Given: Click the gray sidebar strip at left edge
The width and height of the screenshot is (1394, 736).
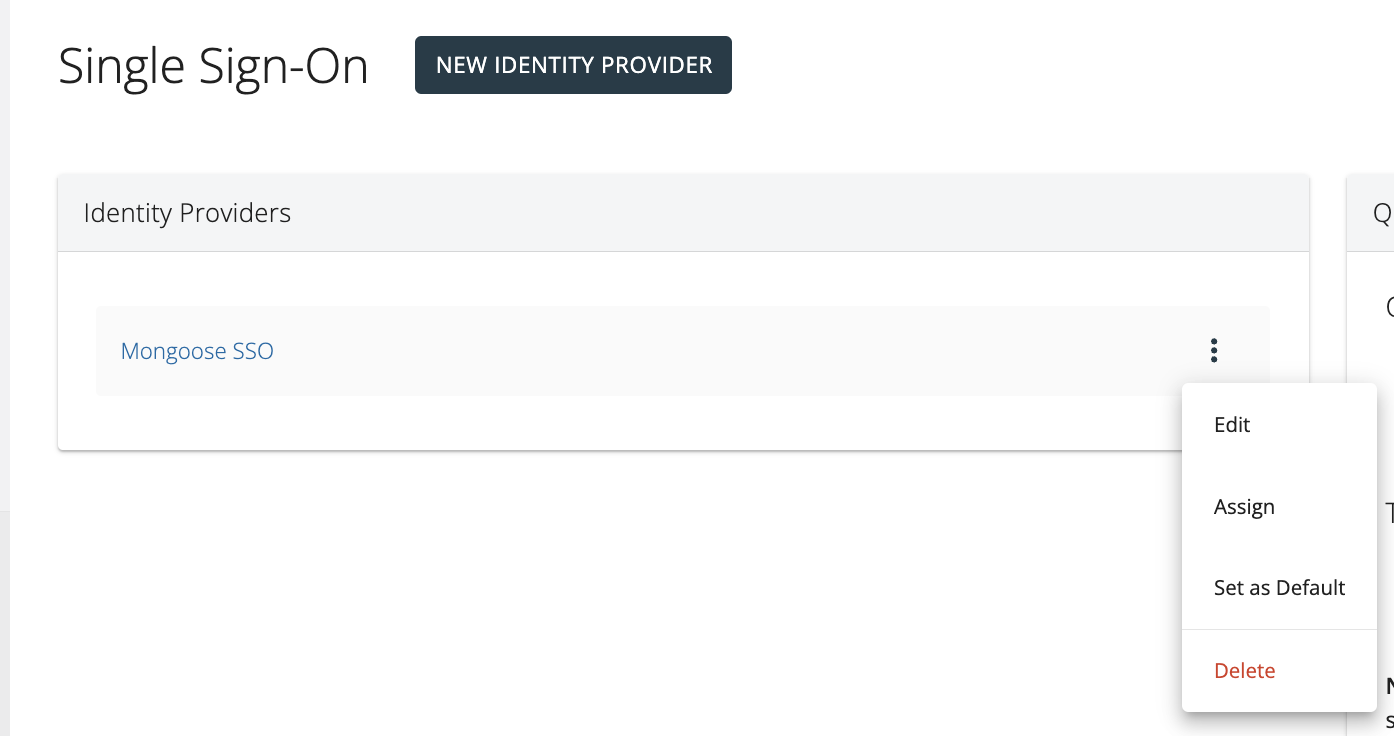Looking at the screenshot, I should pyautogui.click(x=4, y=300).
